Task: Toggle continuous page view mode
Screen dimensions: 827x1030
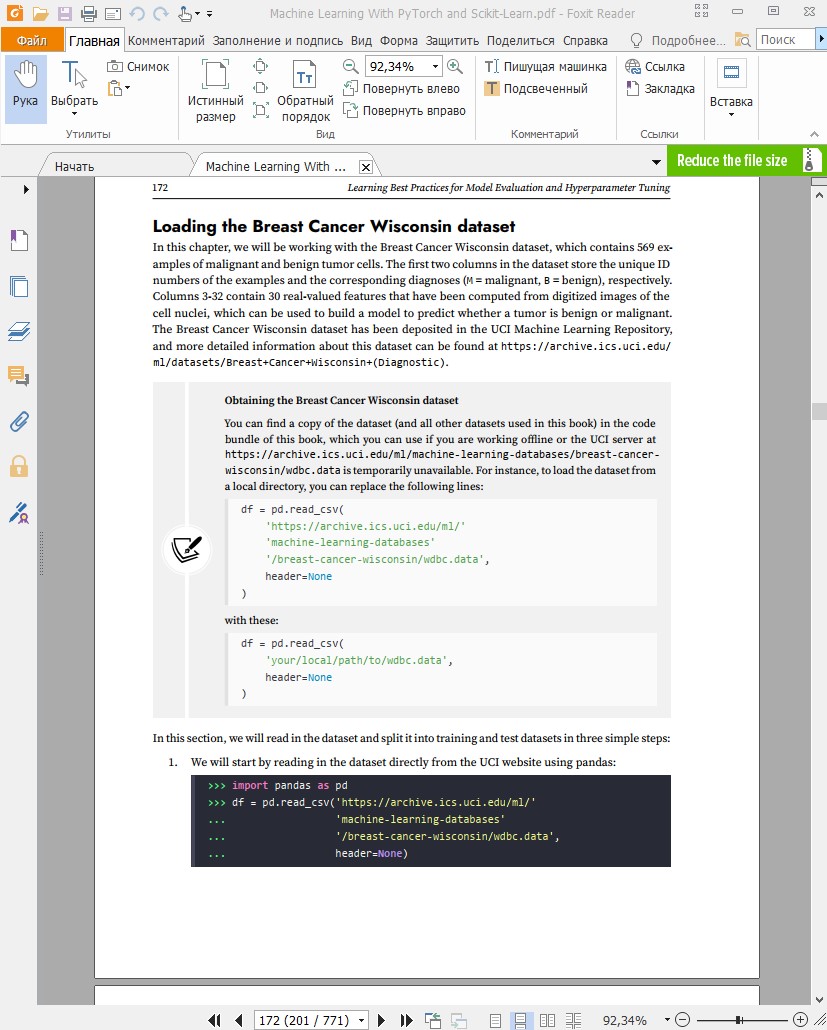Action: 520,1020
